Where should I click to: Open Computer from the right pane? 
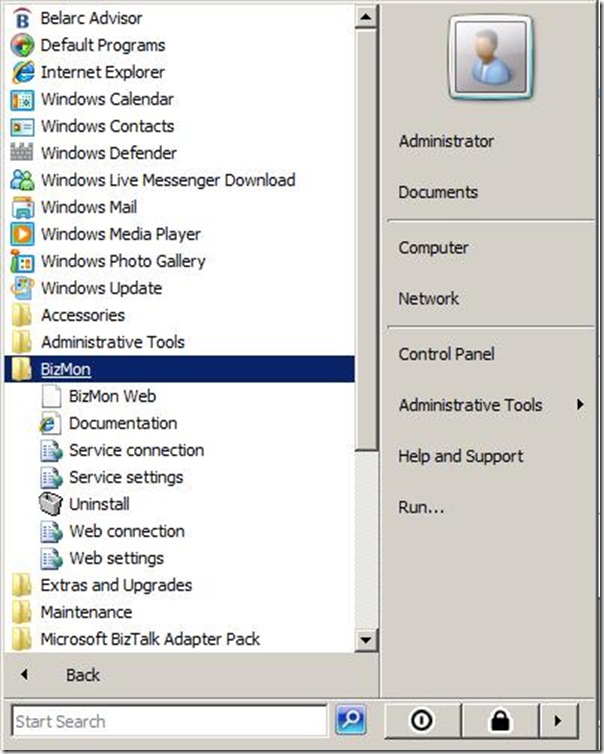(433, 248)
